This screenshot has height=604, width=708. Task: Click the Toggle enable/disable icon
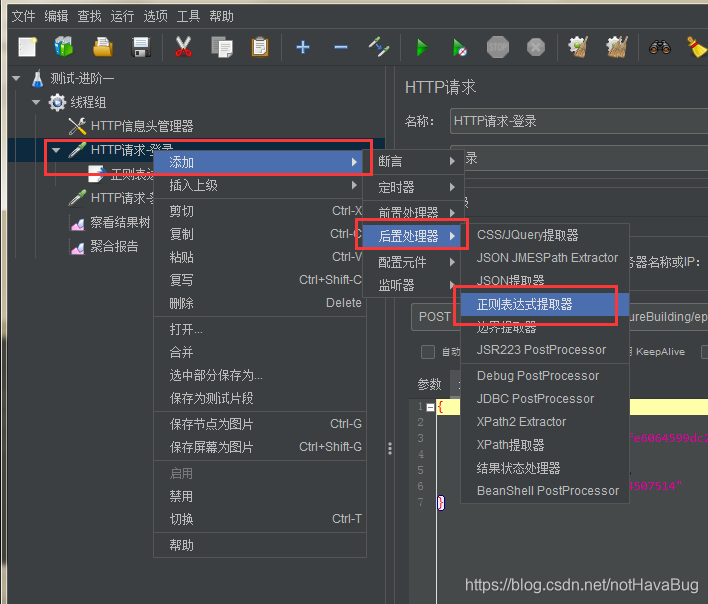[x=378, y=47]
